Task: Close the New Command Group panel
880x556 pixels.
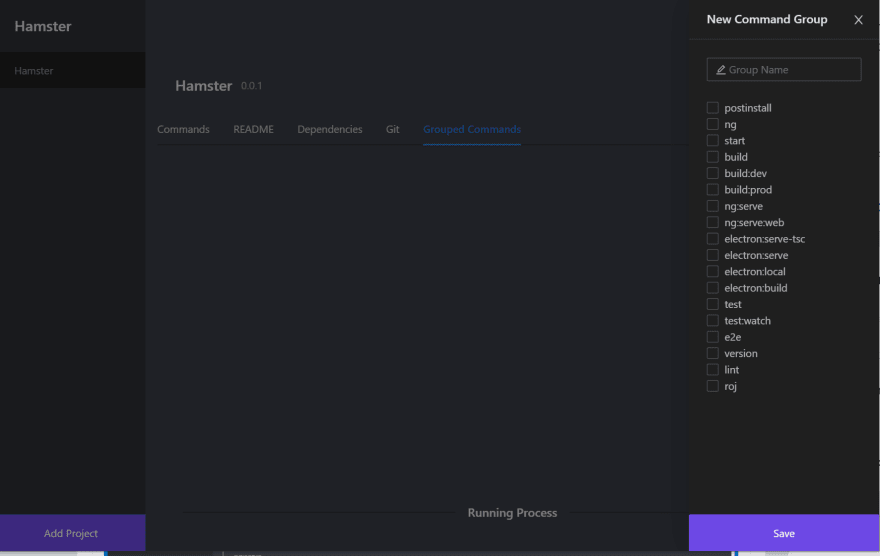Action: pos(858,20)
